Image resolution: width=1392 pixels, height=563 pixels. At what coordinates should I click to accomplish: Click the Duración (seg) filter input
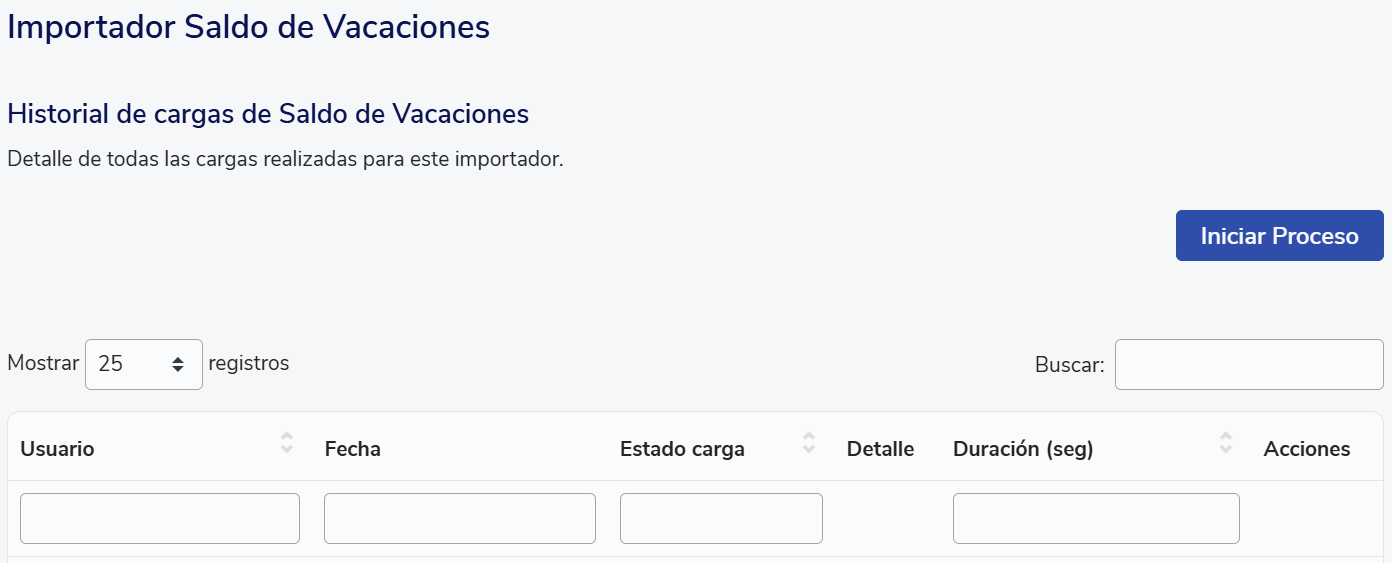pos(1096,518)
